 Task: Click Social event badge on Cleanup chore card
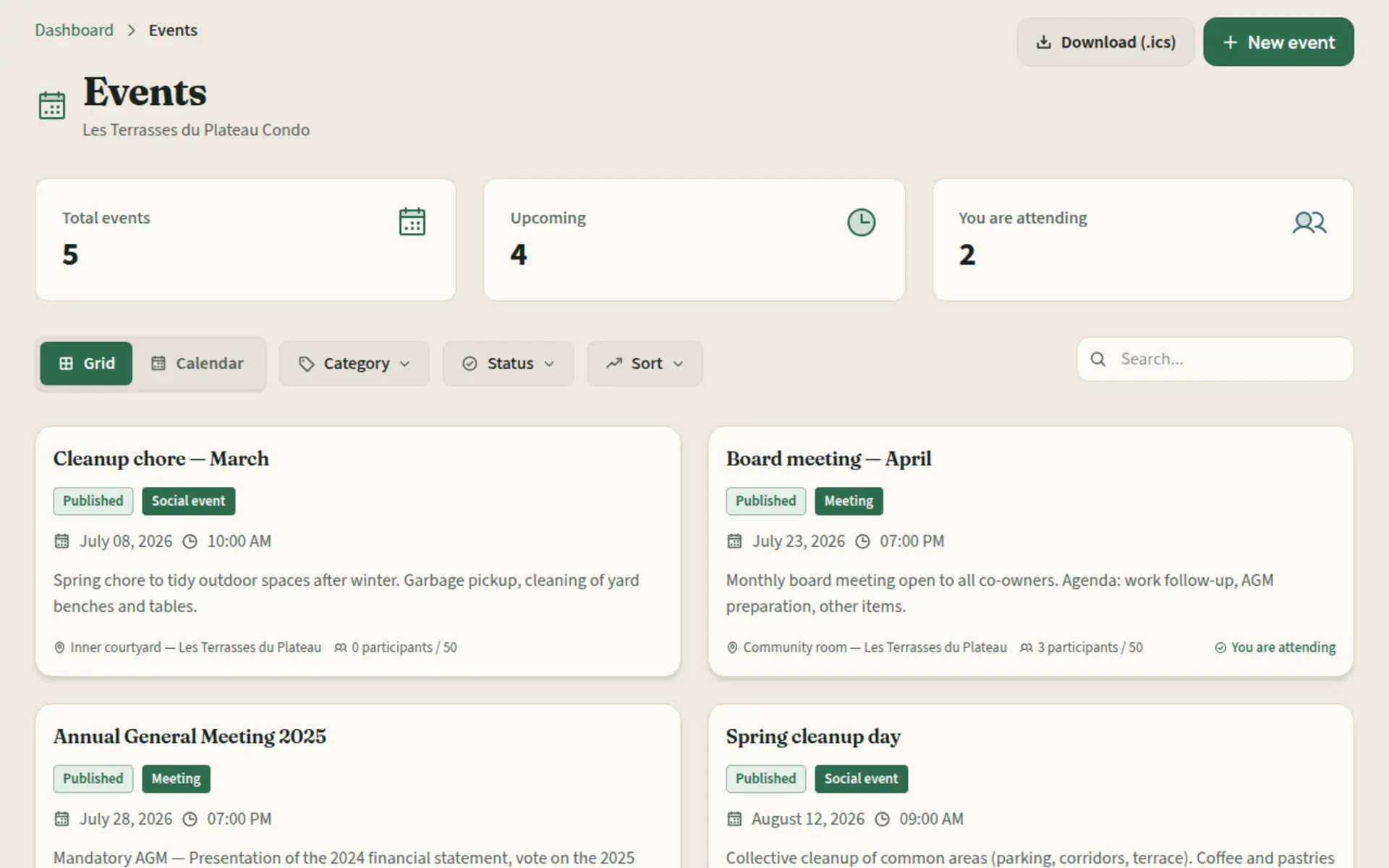pos(189,501)
